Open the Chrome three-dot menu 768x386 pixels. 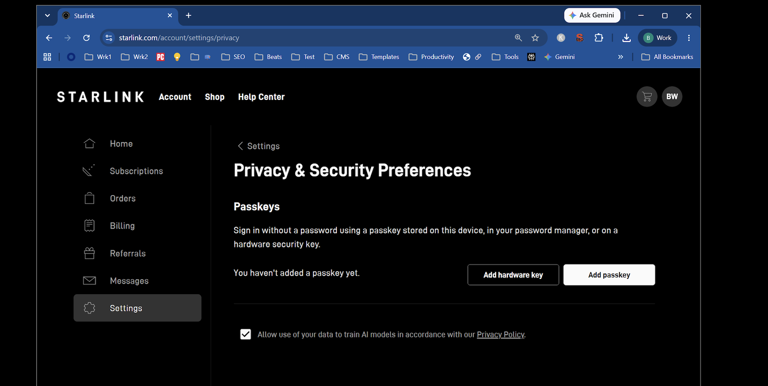(689, 38)
